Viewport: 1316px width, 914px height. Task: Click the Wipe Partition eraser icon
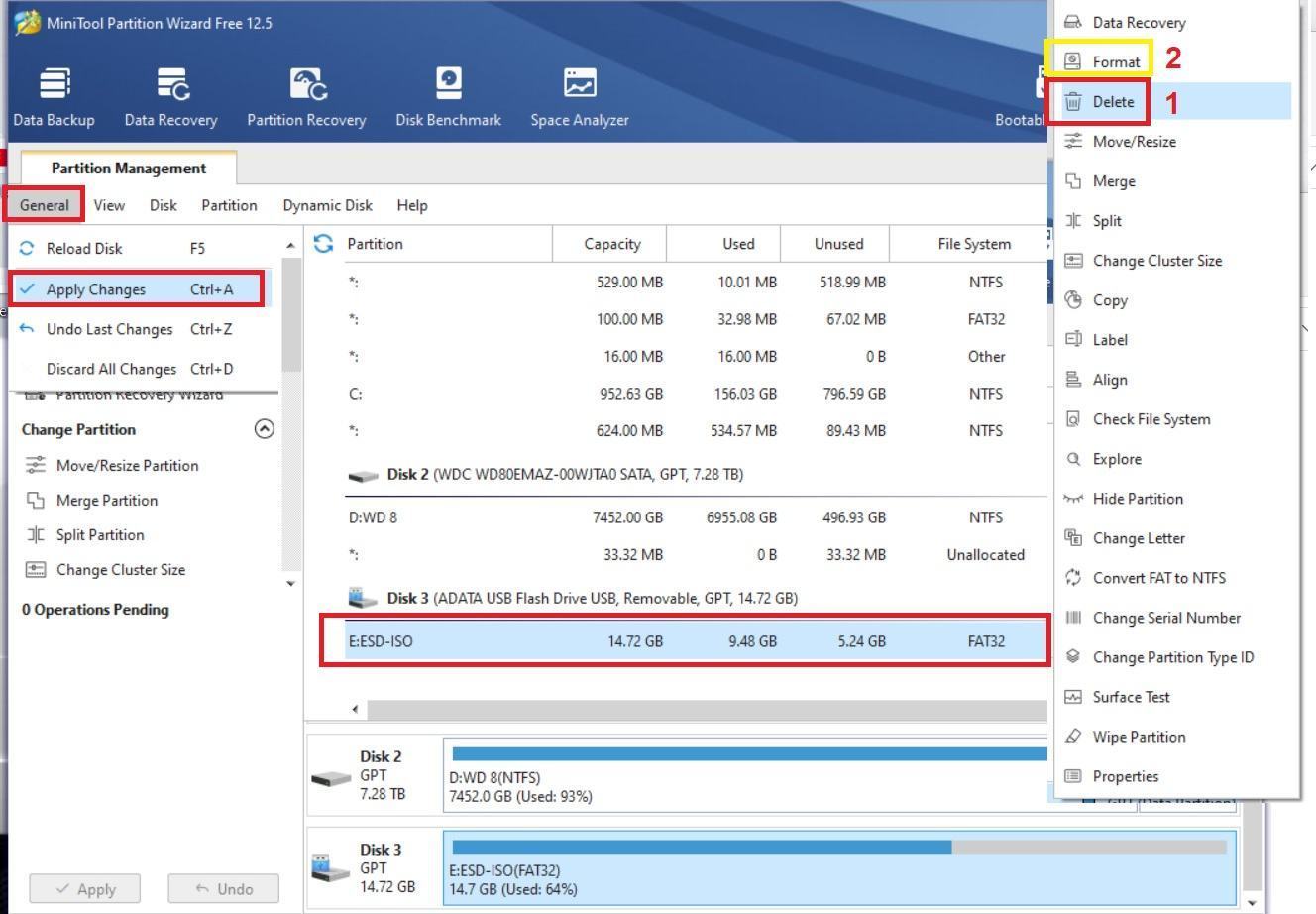(x=1073, y=736)
